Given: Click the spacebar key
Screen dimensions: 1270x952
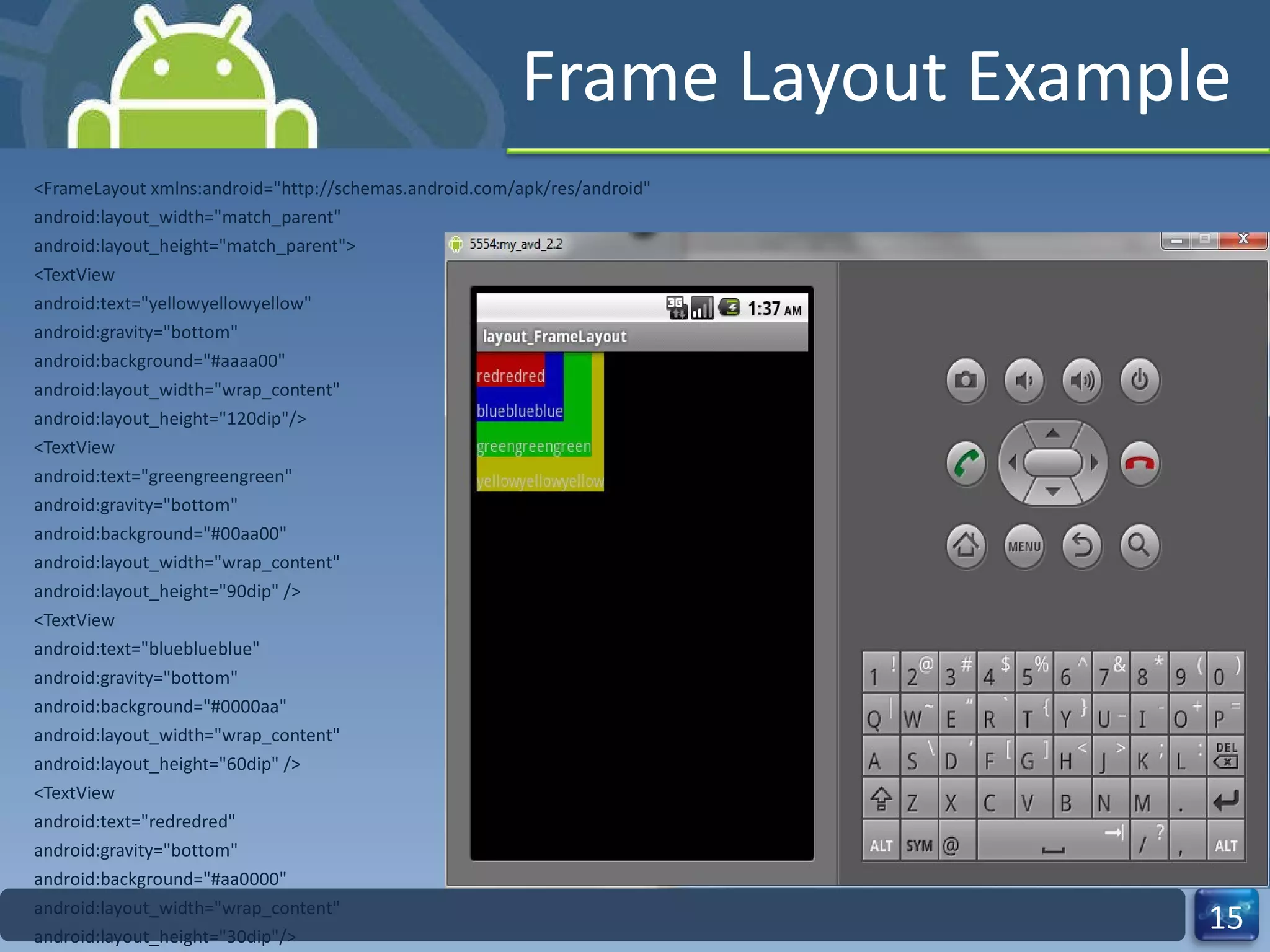Looking at the screenshot, I should point(1053,840).
